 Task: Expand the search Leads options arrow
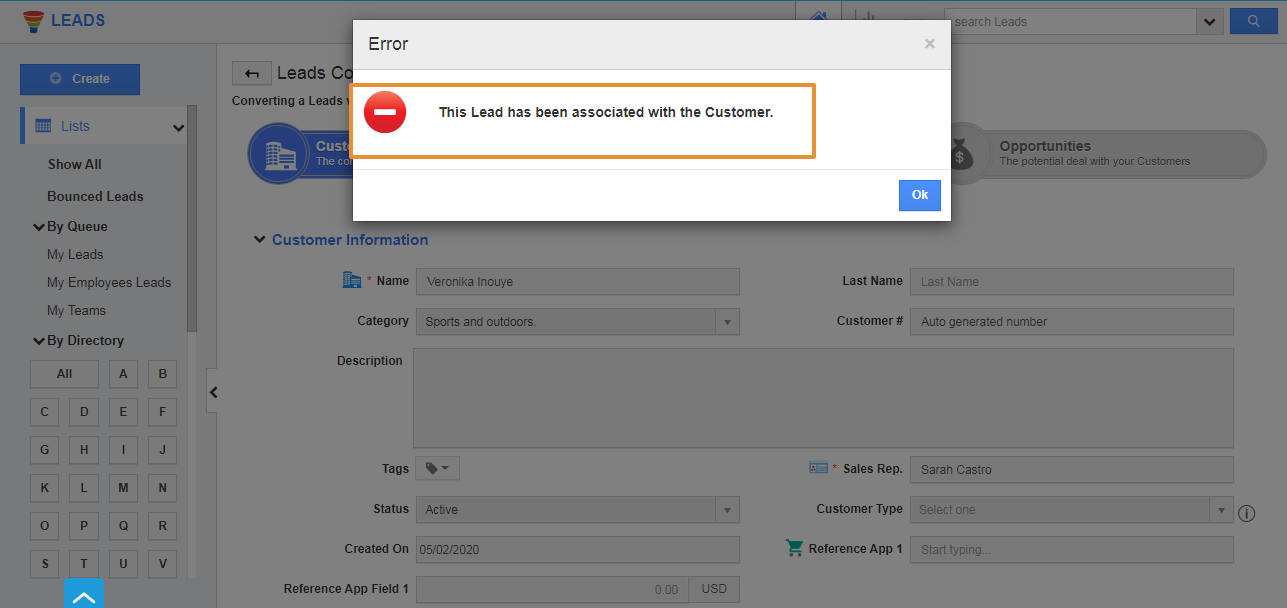click(x=1210, y=22)
